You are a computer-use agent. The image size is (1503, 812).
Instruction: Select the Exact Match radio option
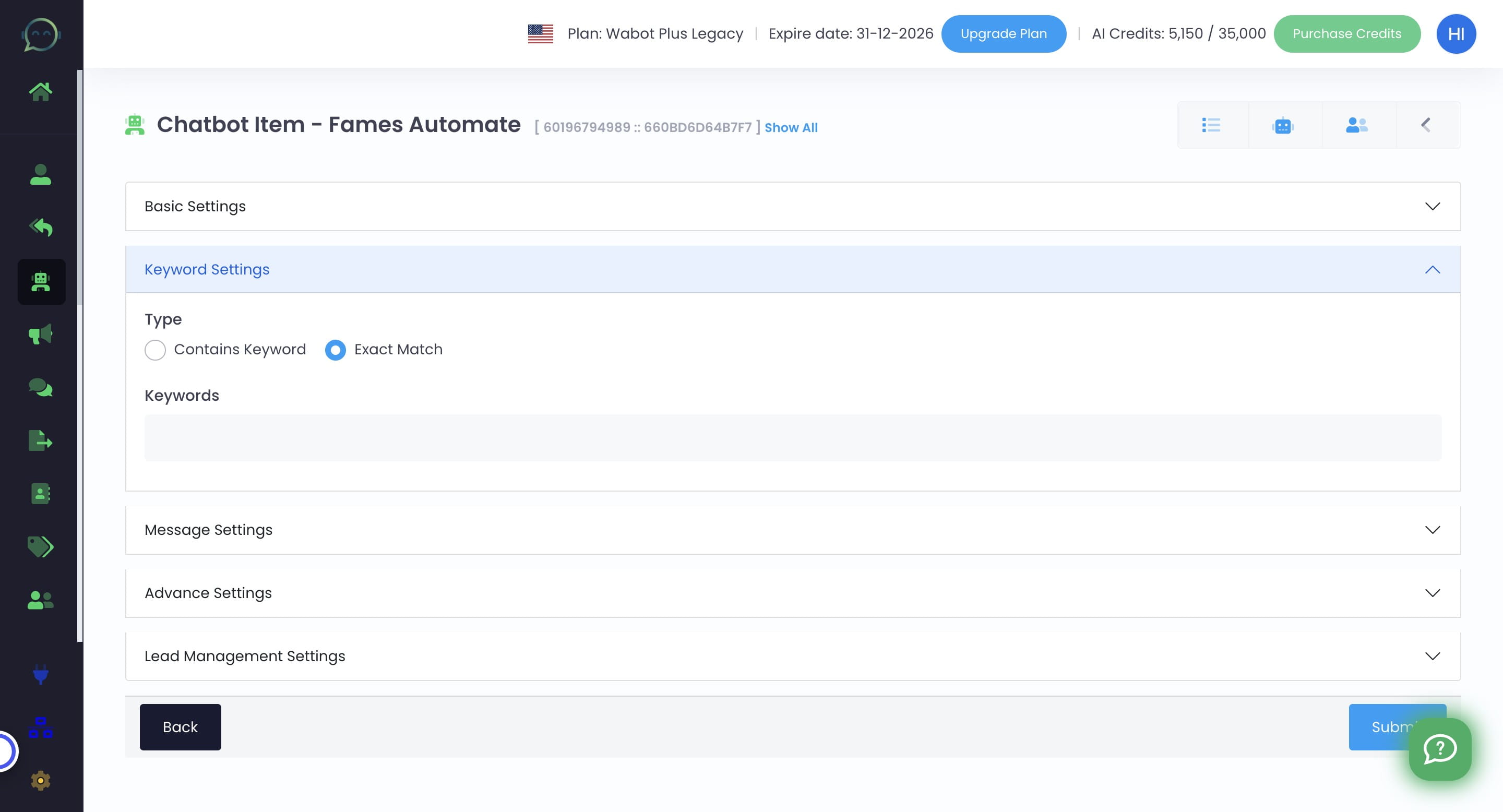click(x=336, y=350)
